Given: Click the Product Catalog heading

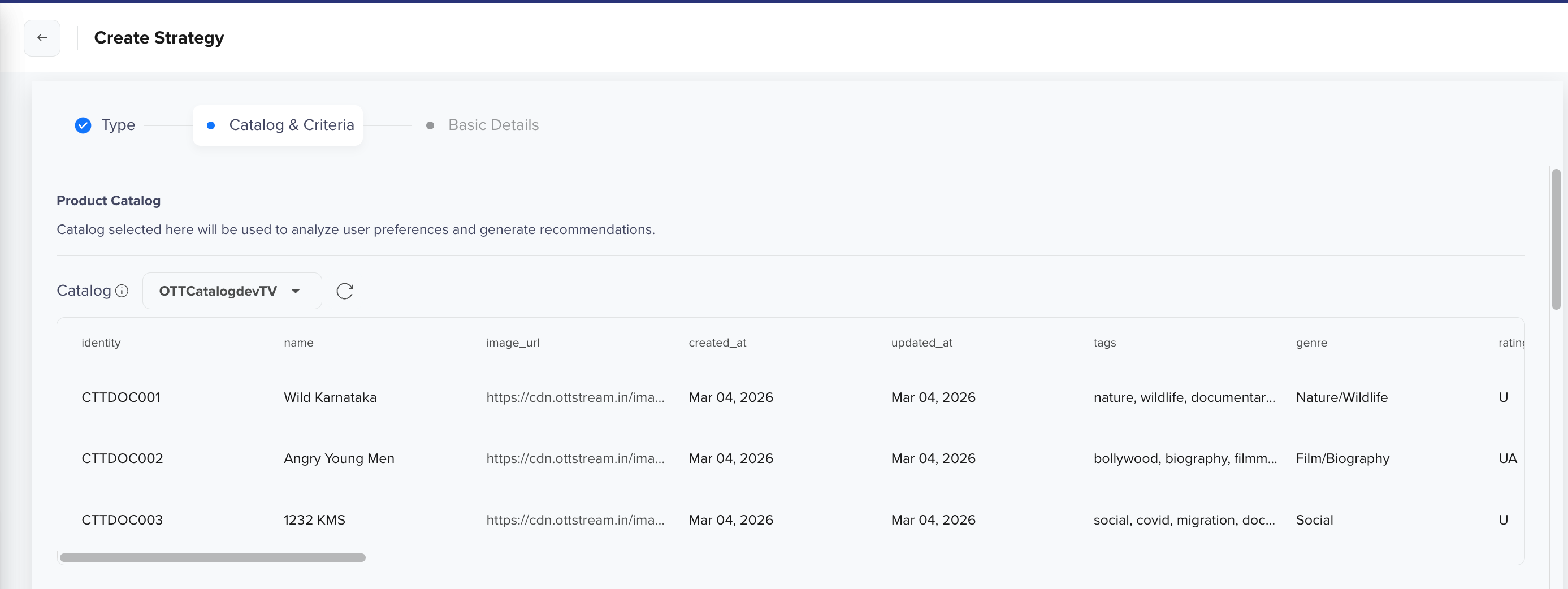Looking at the screenshot, I should click(x=109, y=201).
